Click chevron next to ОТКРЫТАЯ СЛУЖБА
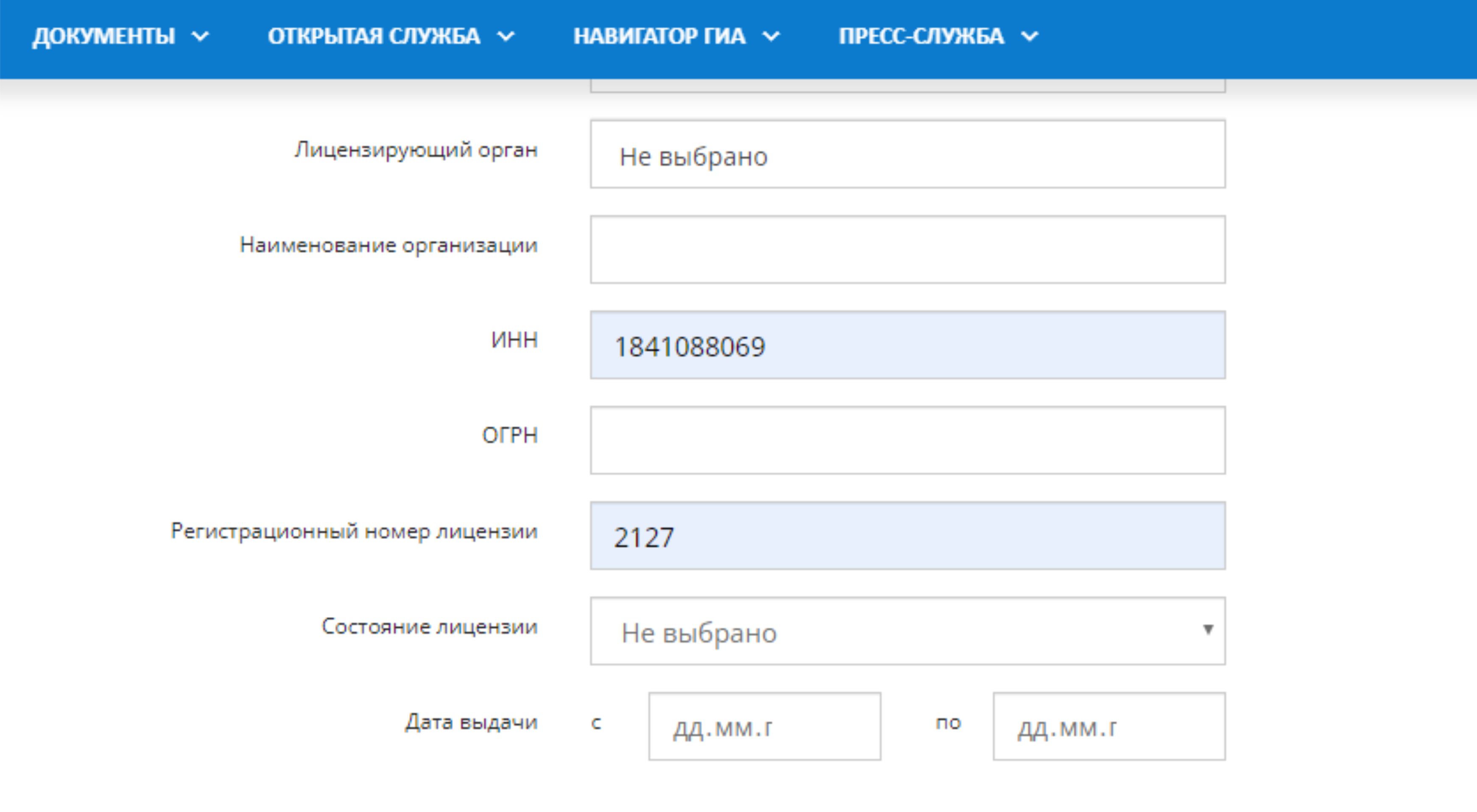 click(x=506, y=37)
